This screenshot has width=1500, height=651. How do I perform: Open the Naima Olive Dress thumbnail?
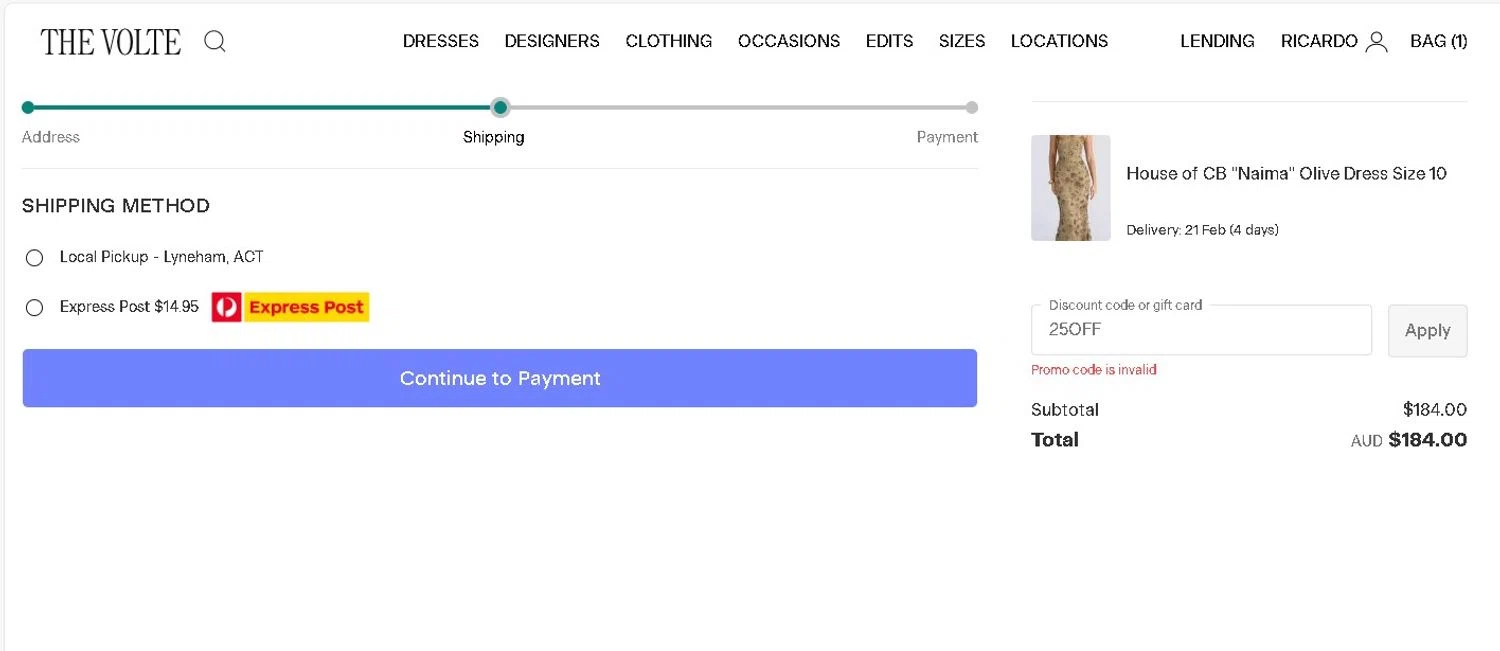coord(1071,188)
